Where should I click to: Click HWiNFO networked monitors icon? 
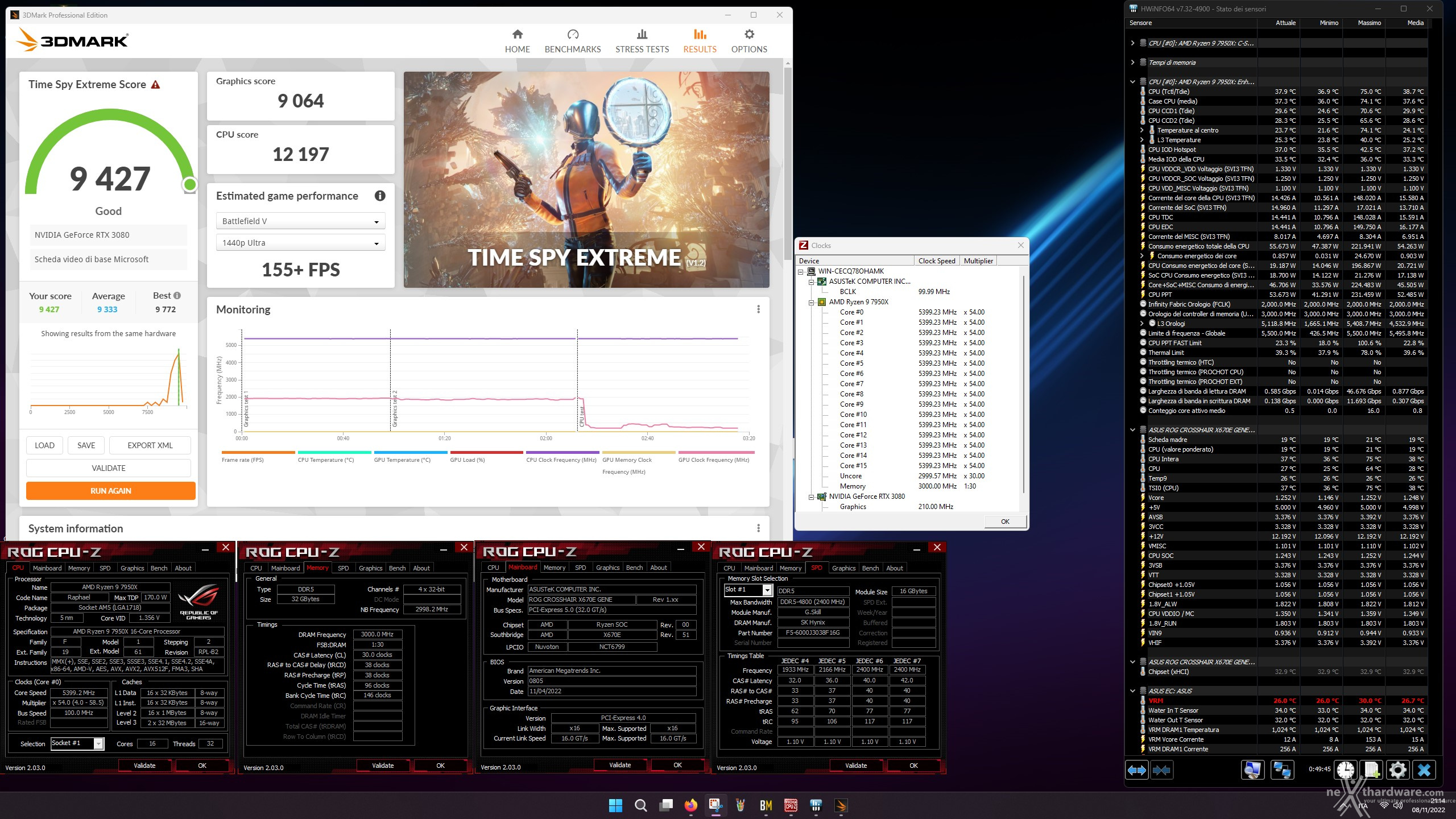(x=1281, y=770)
